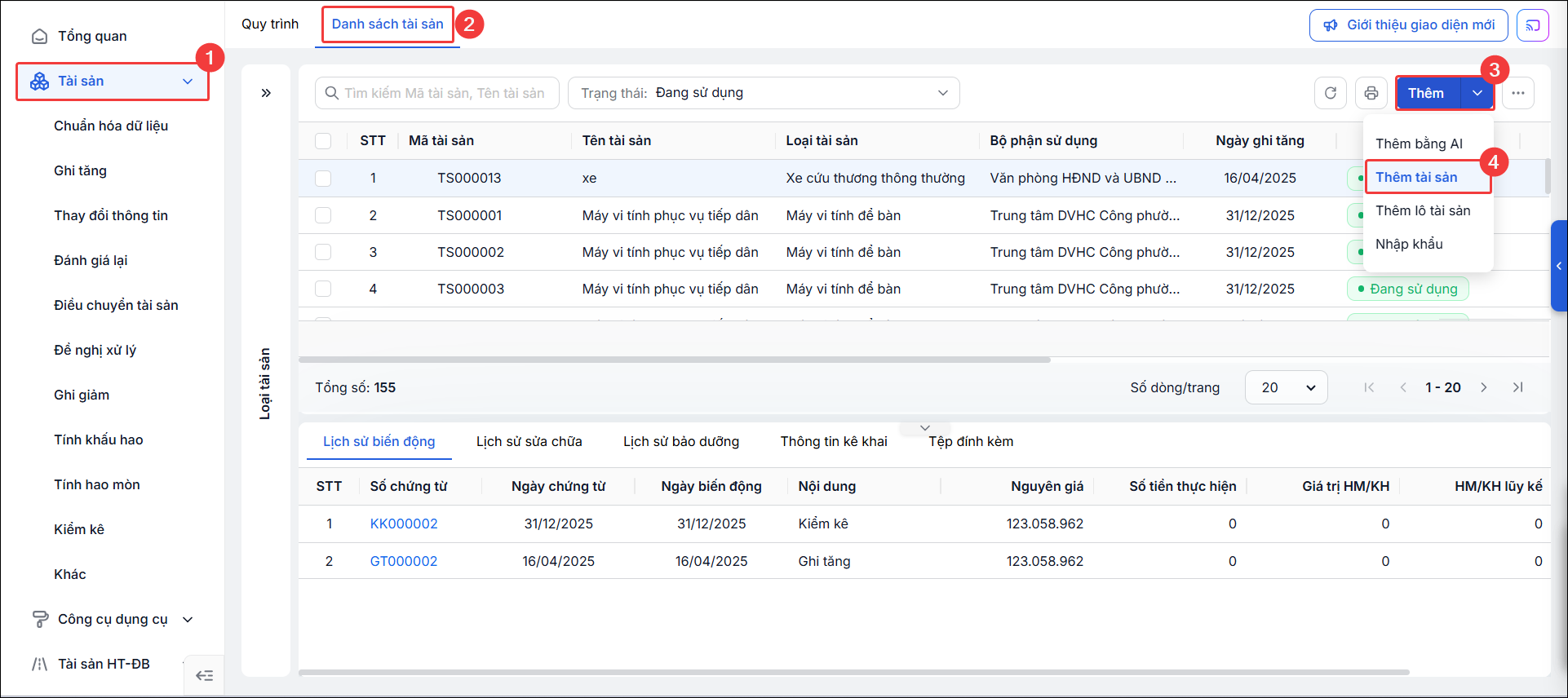This screenshot has width=1568, height=698.
Task: Open Tính khấu hao menu item
Action: click(99, 440)
